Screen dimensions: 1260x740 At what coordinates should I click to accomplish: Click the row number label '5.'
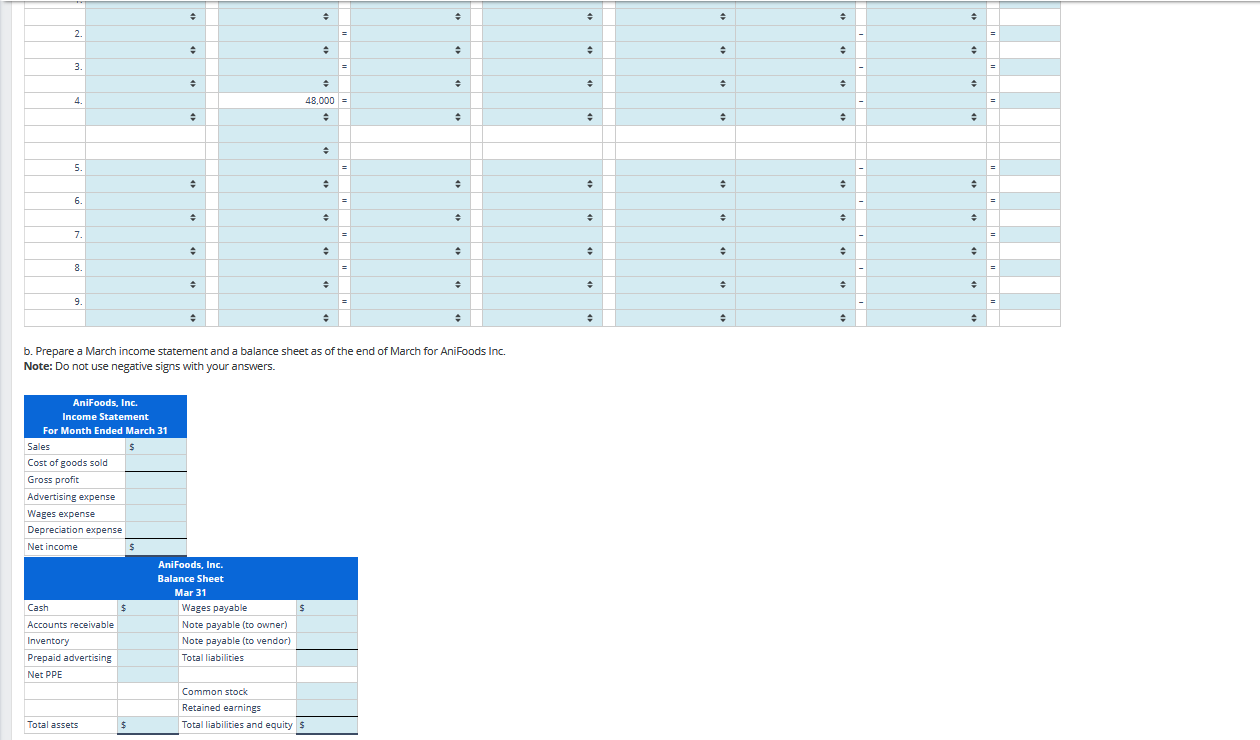tap(78, 167)
